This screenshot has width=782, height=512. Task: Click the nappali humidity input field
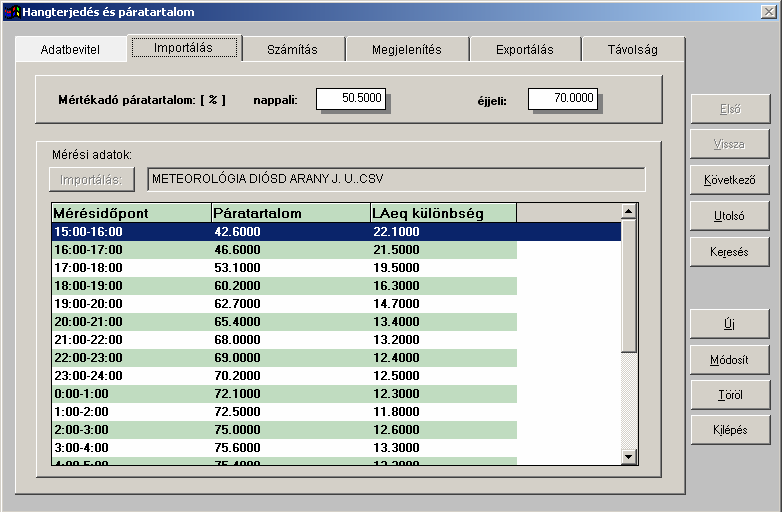(351, 98)
